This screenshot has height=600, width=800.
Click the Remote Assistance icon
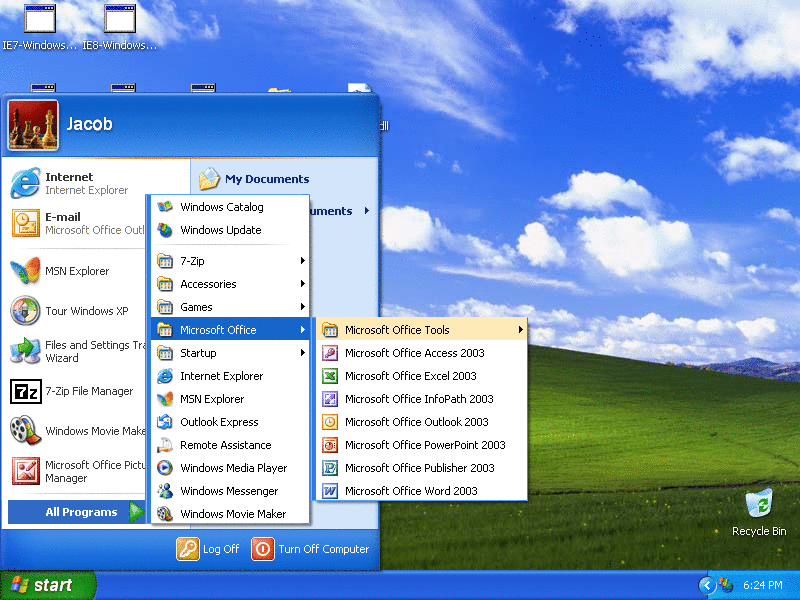[165, 445]
